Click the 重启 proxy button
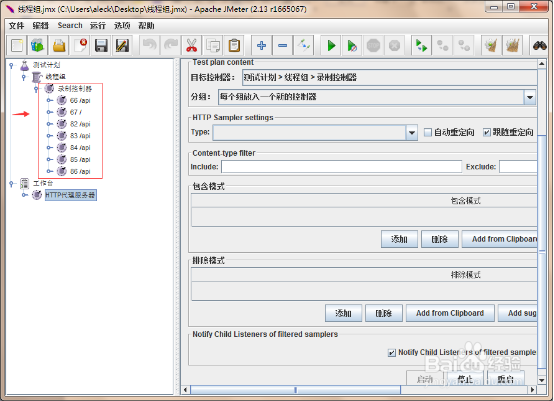Viewport: 554px width, 401px height. (505, 379)
